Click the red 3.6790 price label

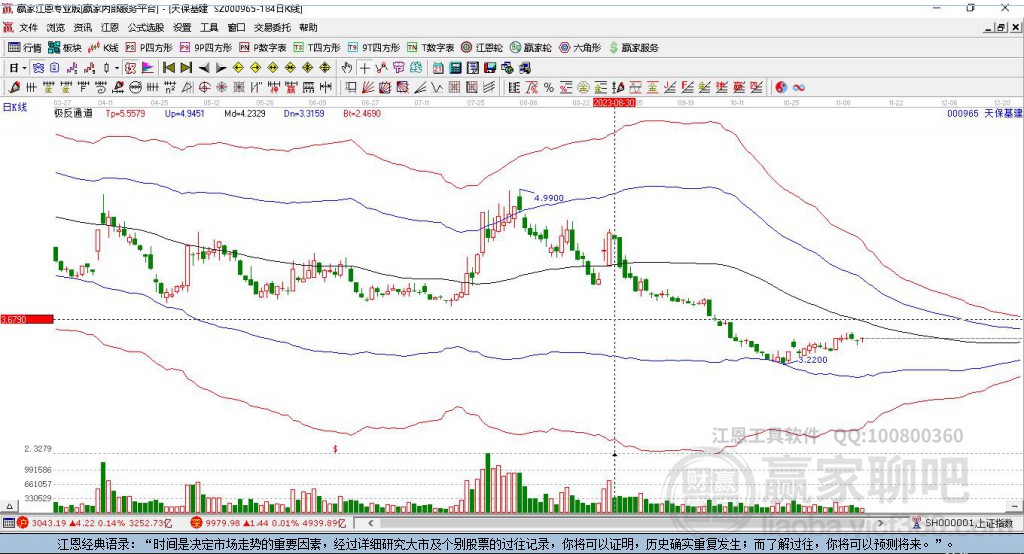[27, 319]
